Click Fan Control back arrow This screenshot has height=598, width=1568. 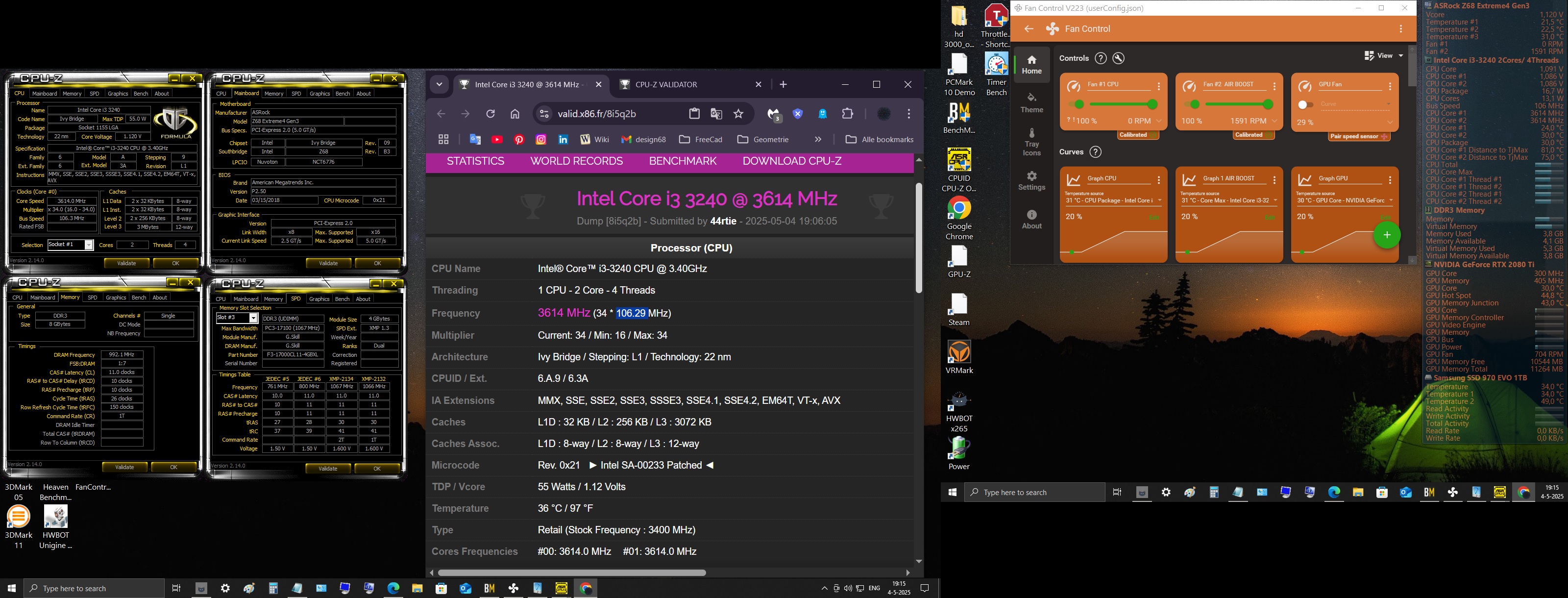[x=1029, y=28]
